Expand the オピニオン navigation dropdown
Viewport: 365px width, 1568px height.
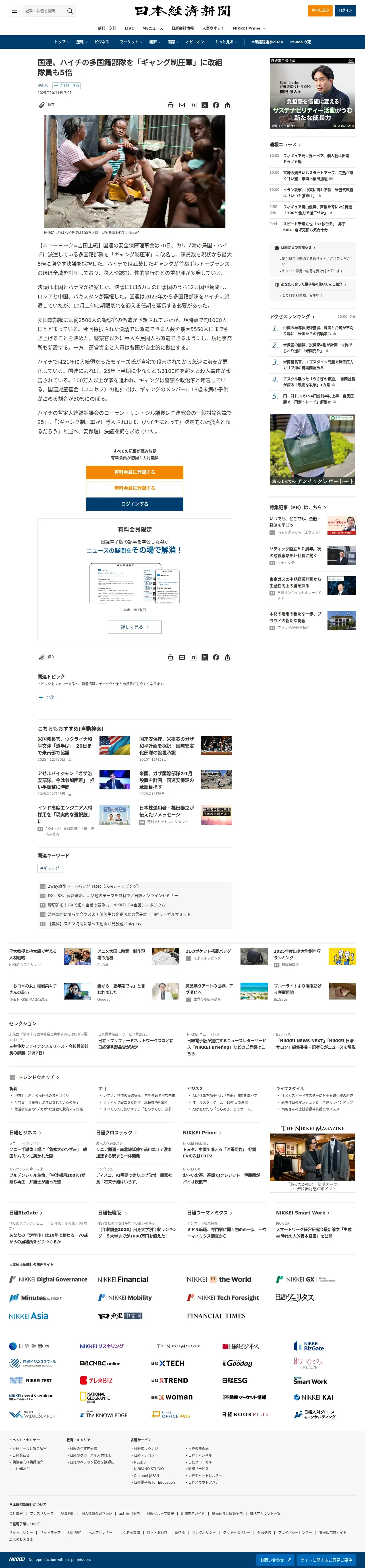tap(197, 42)
